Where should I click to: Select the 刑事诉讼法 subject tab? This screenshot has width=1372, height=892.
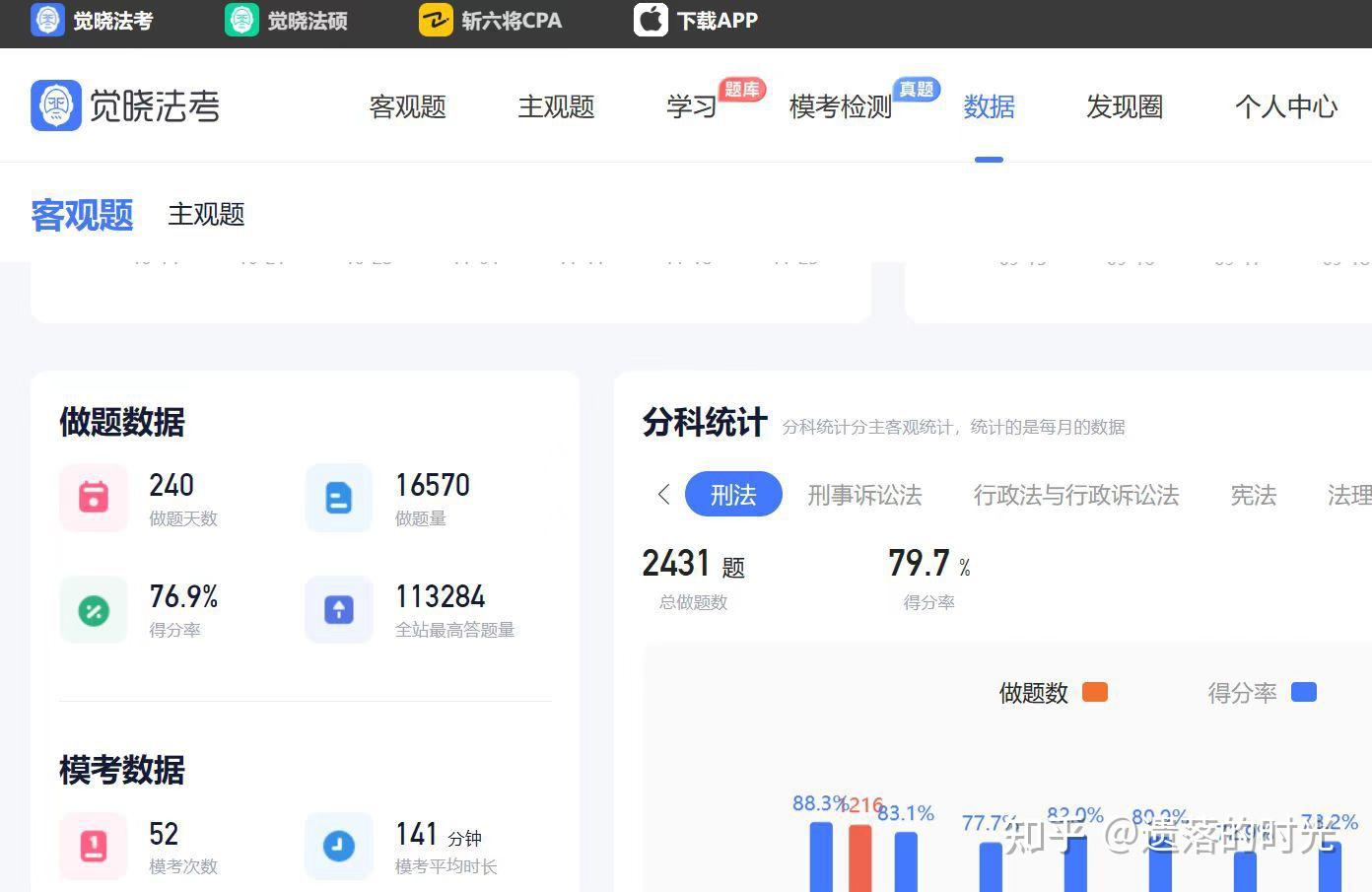coord(864,495)
